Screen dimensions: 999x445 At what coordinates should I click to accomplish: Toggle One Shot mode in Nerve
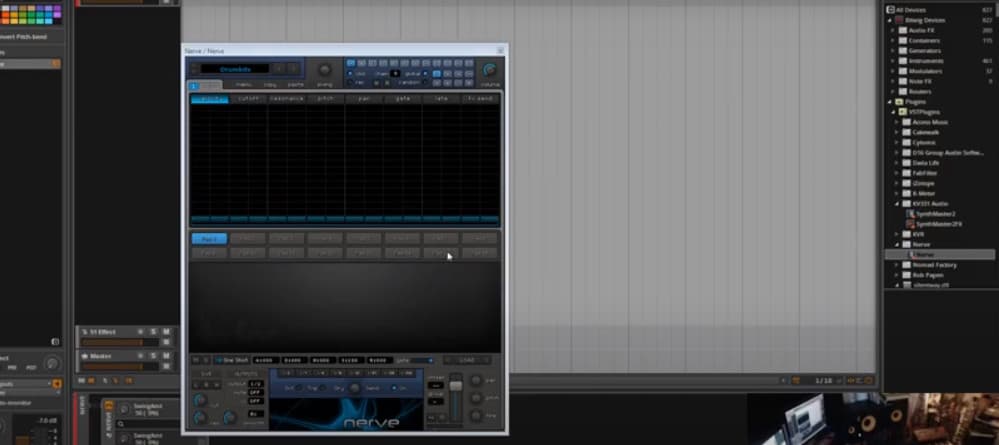click(x=232, y=360)
